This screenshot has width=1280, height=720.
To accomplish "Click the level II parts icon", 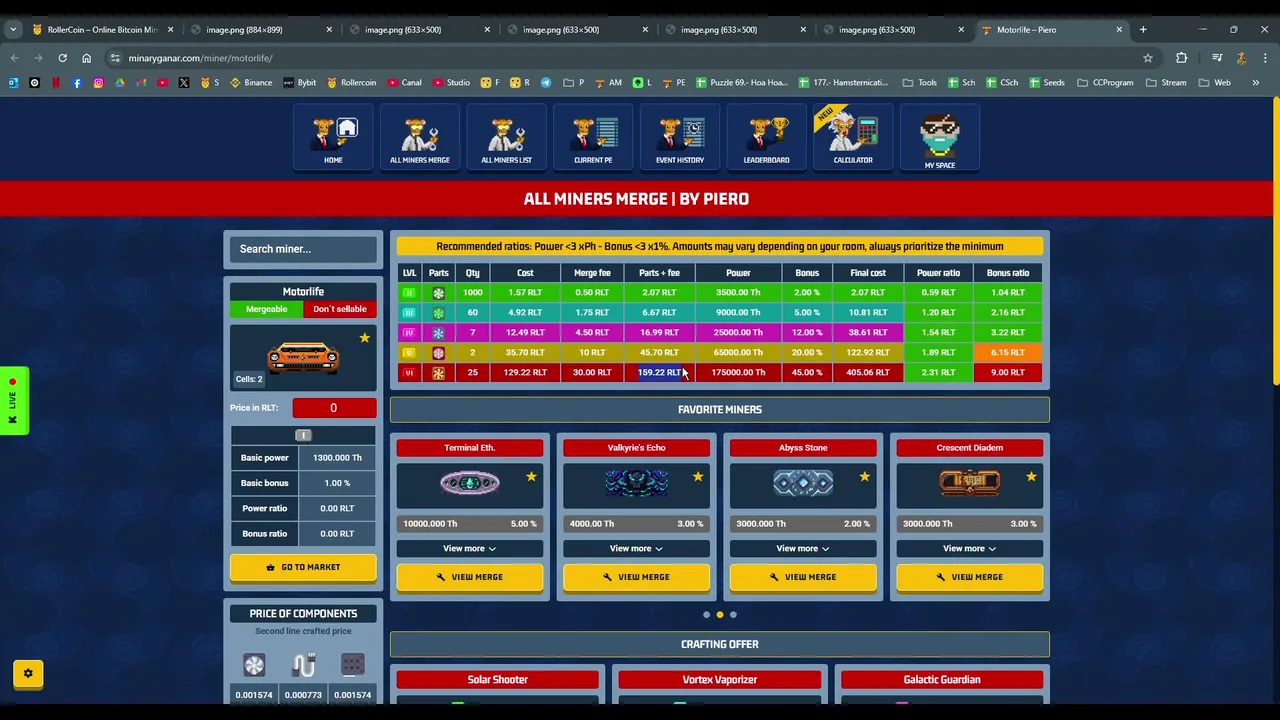I will pyautogui.click(x=438, y=293).
